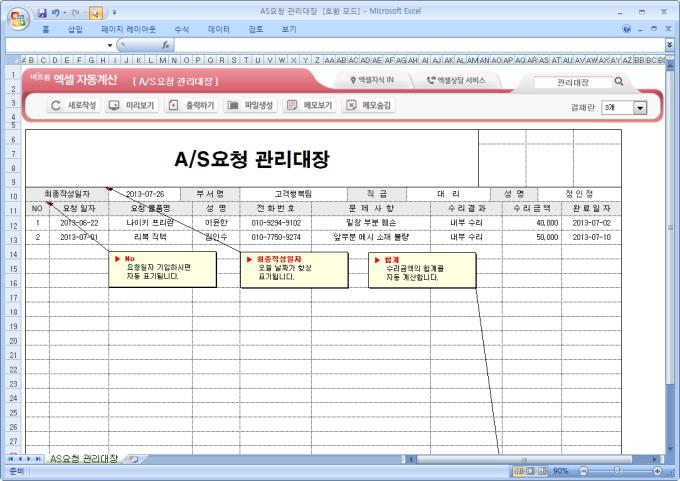Click the zoom in plus icon
The image size is (680, 481).
(x=657, y=470)
